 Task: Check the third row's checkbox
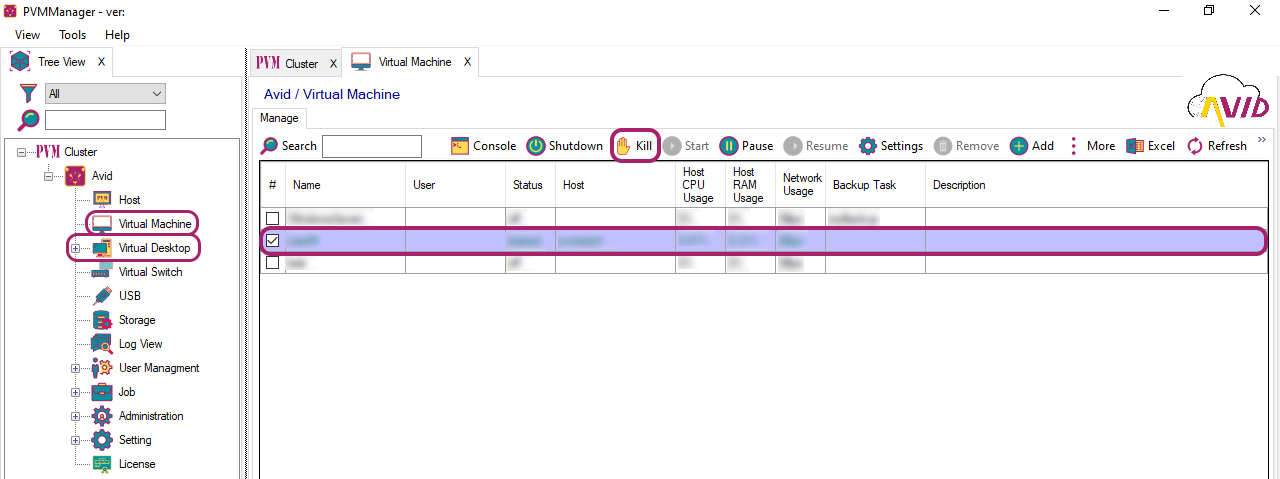[272, 263]
